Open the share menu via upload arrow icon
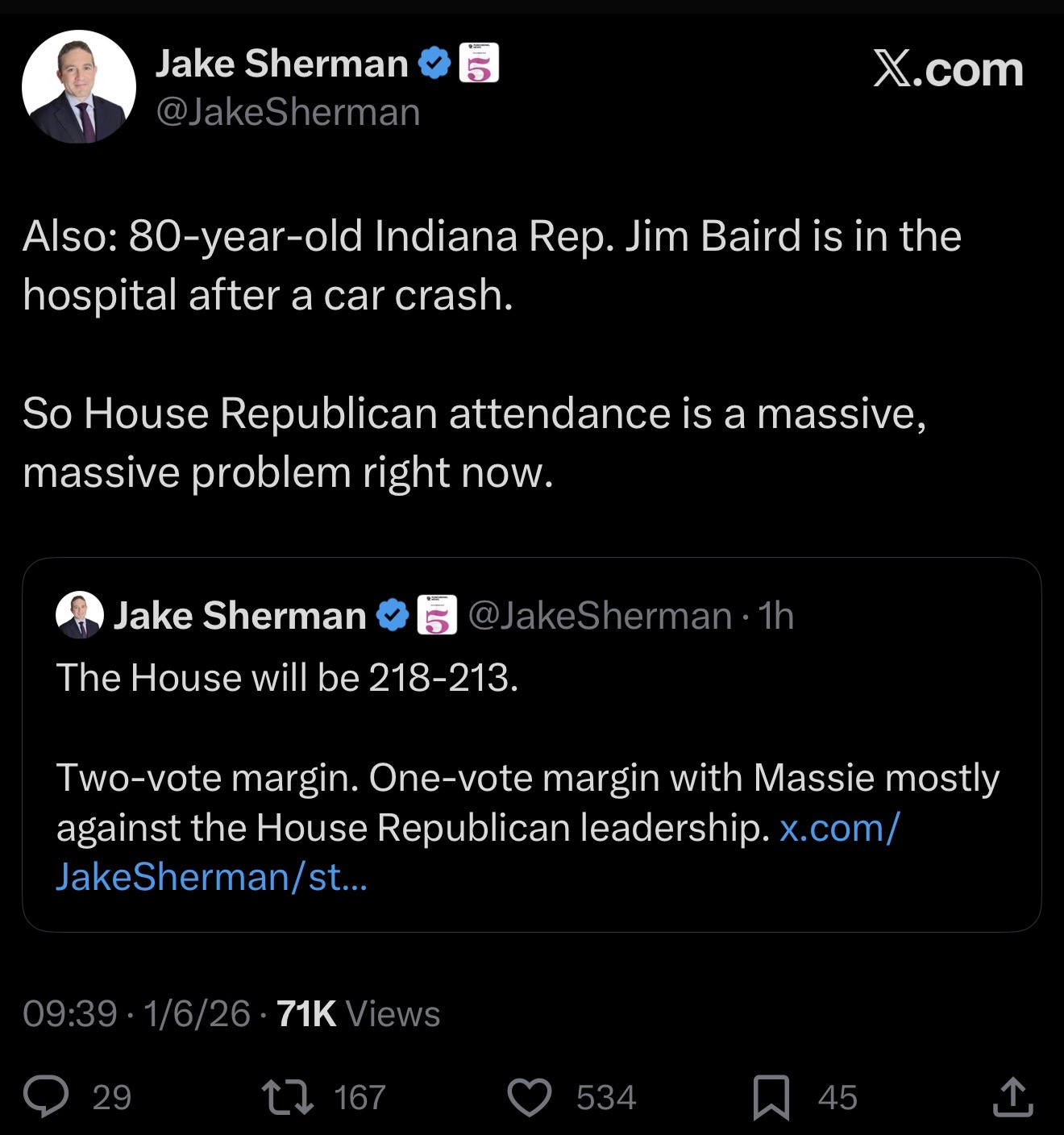The width and height of the screenshot is (1064, 1135). pos(1012,1097)
